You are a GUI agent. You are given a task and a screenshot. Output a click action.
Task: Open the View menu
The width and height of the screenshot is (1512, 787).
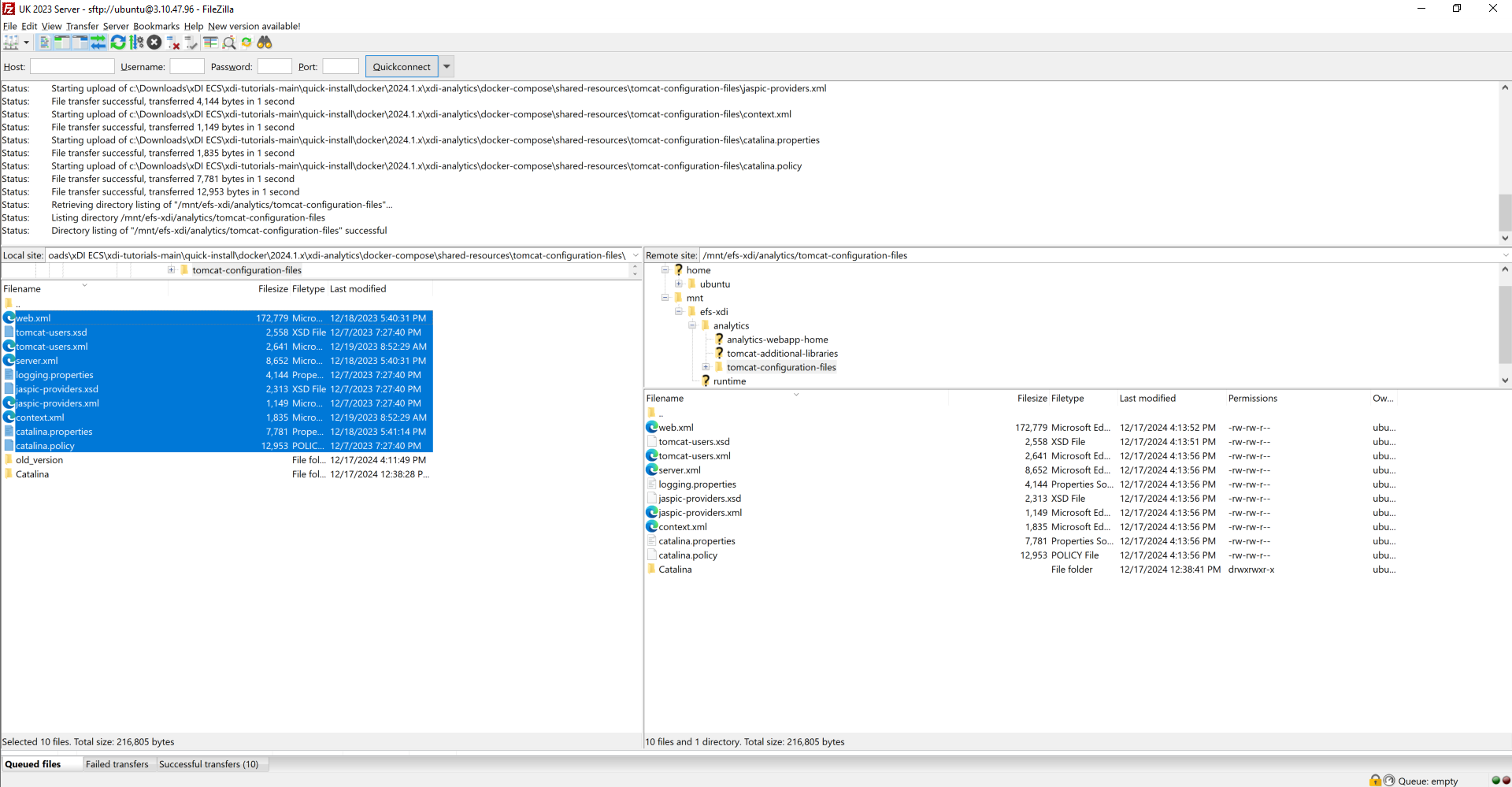(51, 26)
